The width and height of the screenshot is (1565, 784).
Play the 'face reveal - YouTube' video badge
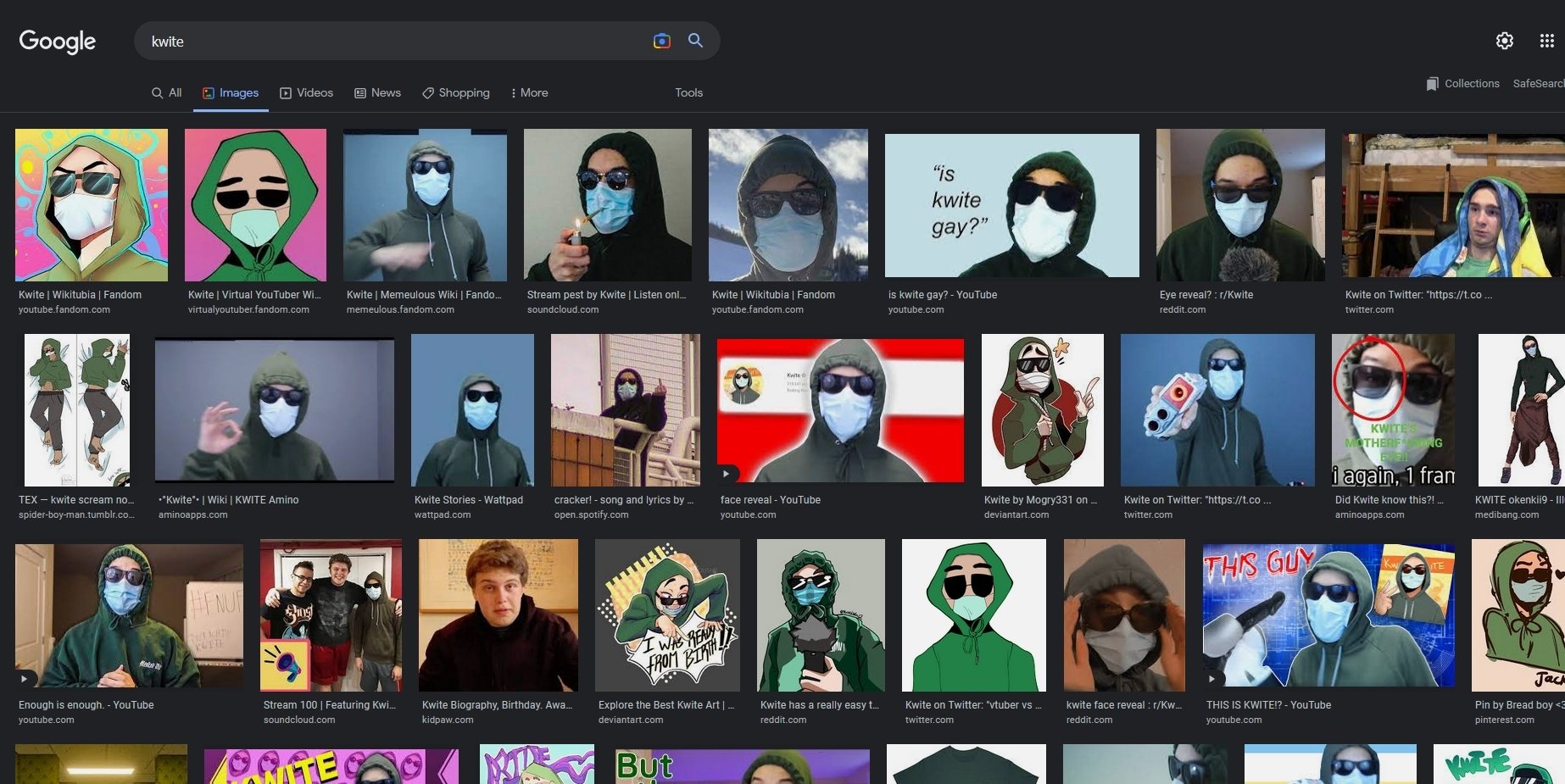tap(726, 474)
